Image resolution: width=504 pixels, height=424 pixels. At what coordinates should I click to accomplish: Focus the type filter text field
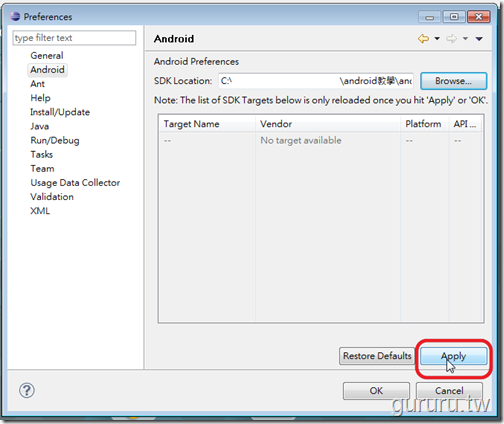coord(74,38)
